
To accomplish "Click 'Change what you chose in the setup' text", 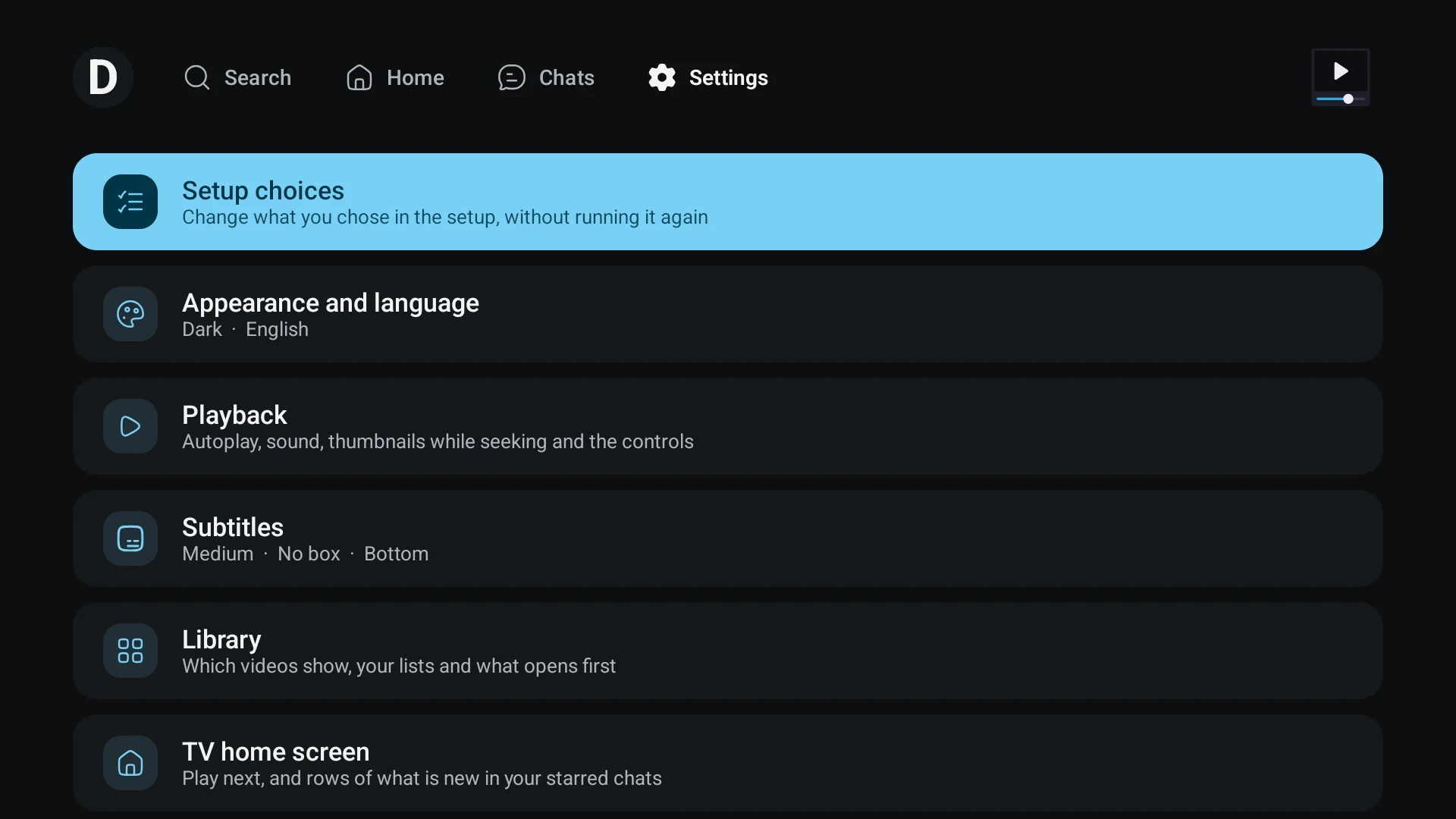I will pos(445,218).
